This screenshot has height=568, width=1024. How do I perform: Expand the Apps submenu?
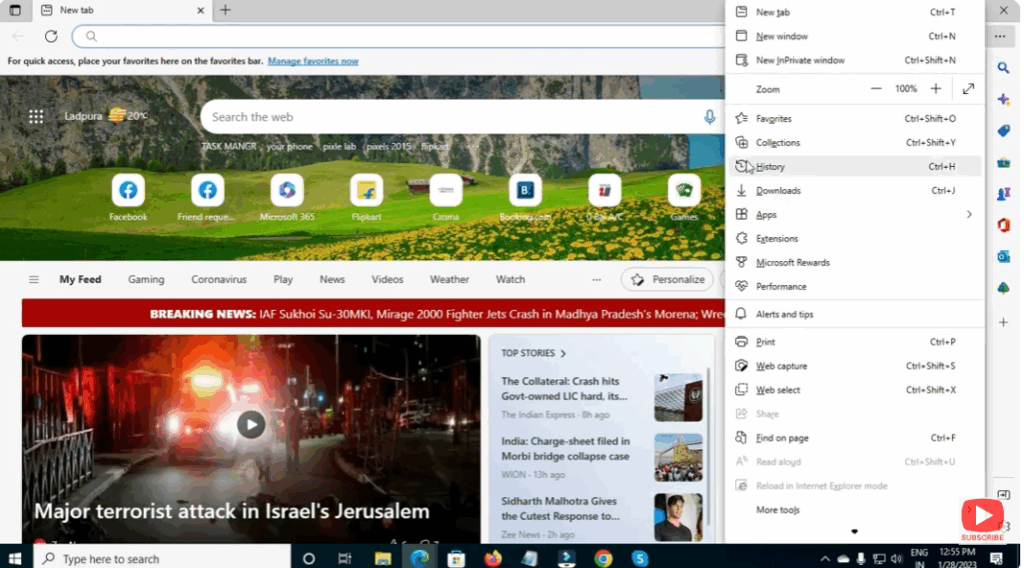click(854, 215)
